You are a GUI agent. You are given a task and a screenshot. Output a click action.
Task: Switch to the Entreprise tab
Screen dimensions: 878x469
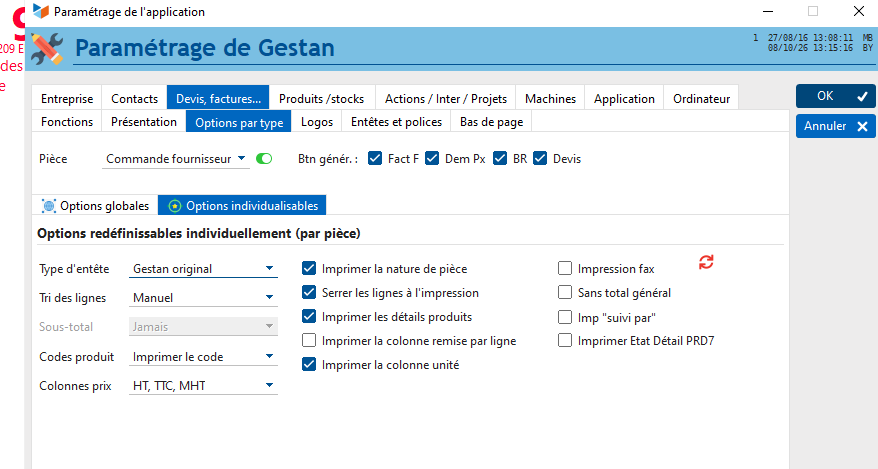[67, 99]
